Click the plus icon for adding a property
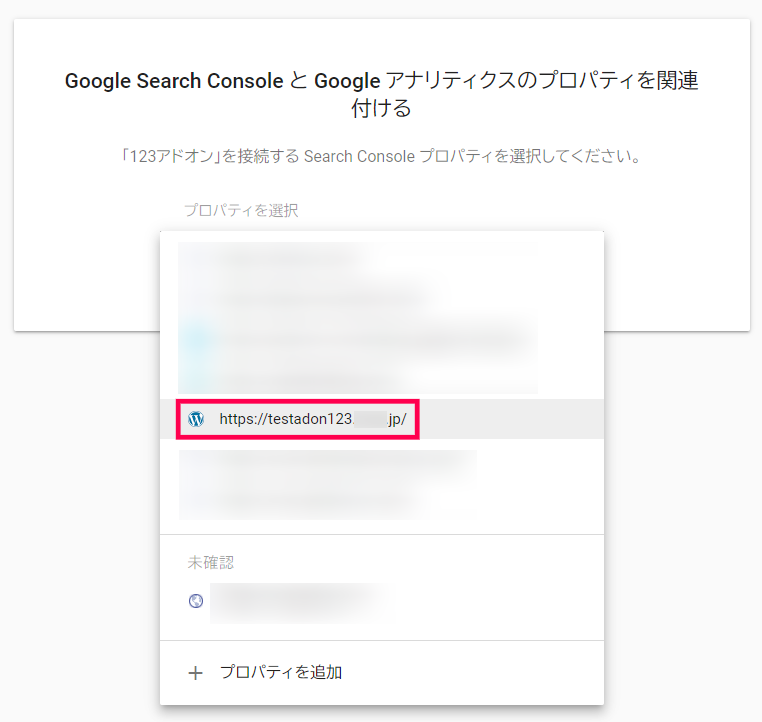 pos(195,673)
